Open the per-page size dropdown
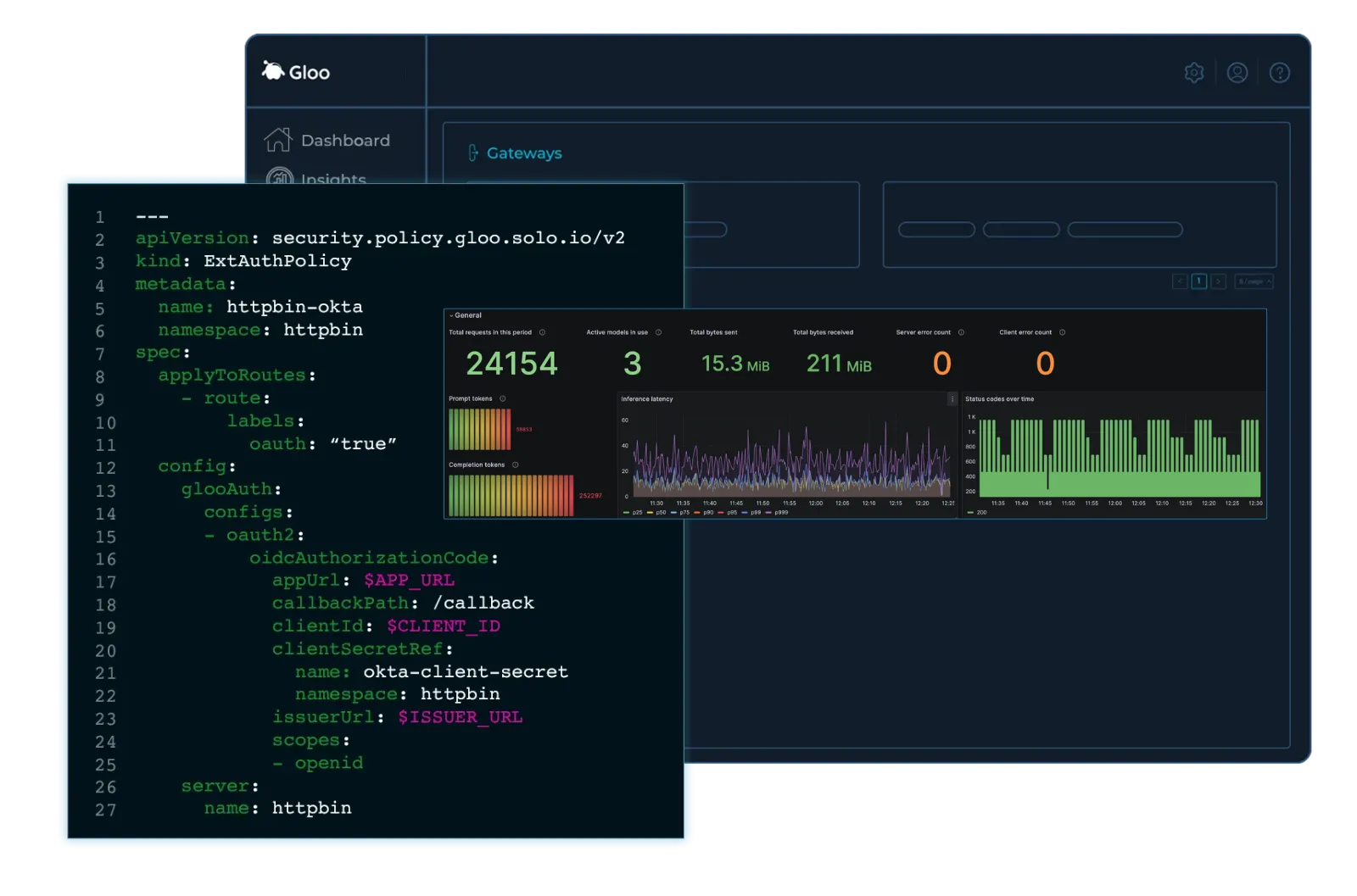Viewport: 1357px width, 896px height. click(1254, 281)
